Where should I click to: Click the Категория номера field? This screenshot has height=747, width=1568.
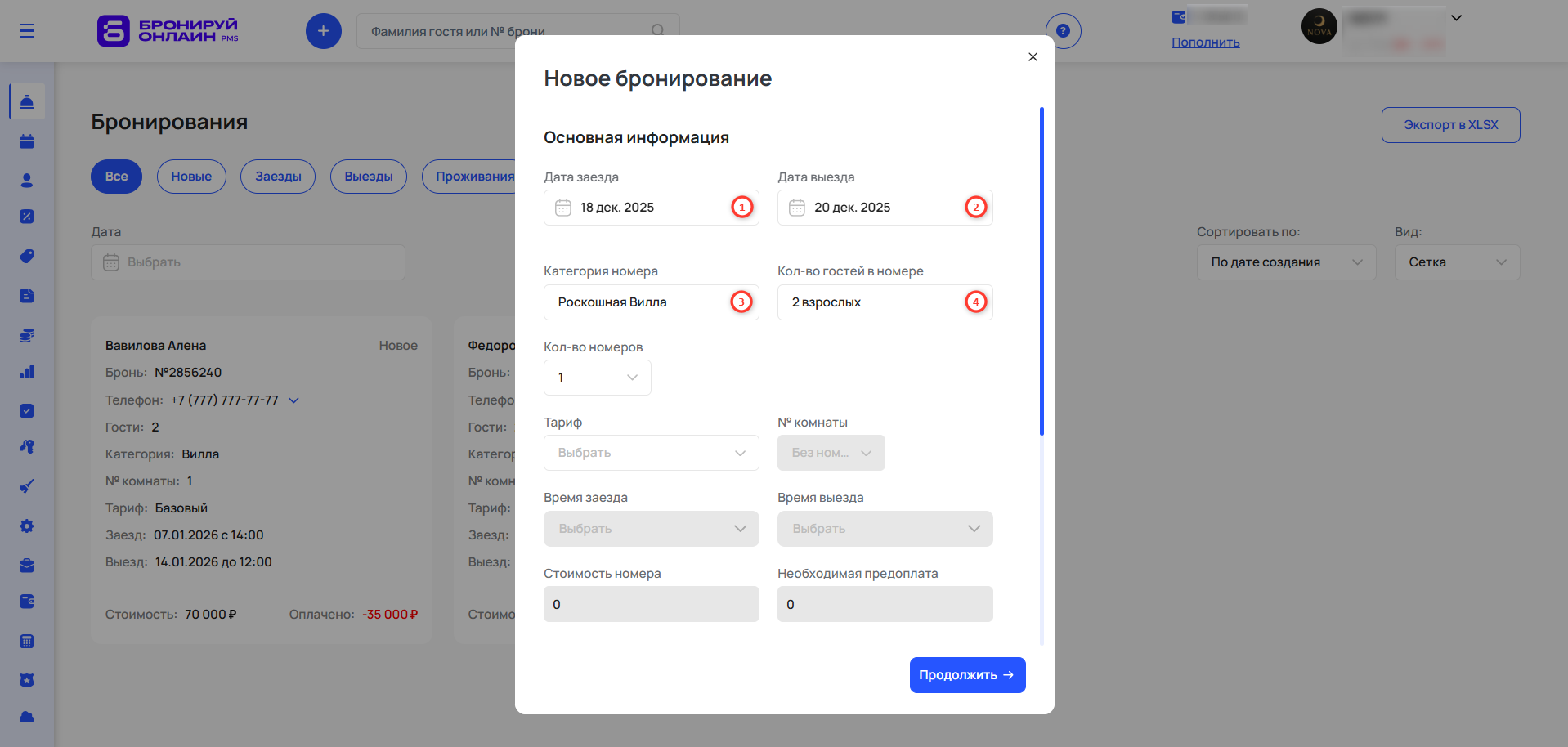(x=642, y=302)
